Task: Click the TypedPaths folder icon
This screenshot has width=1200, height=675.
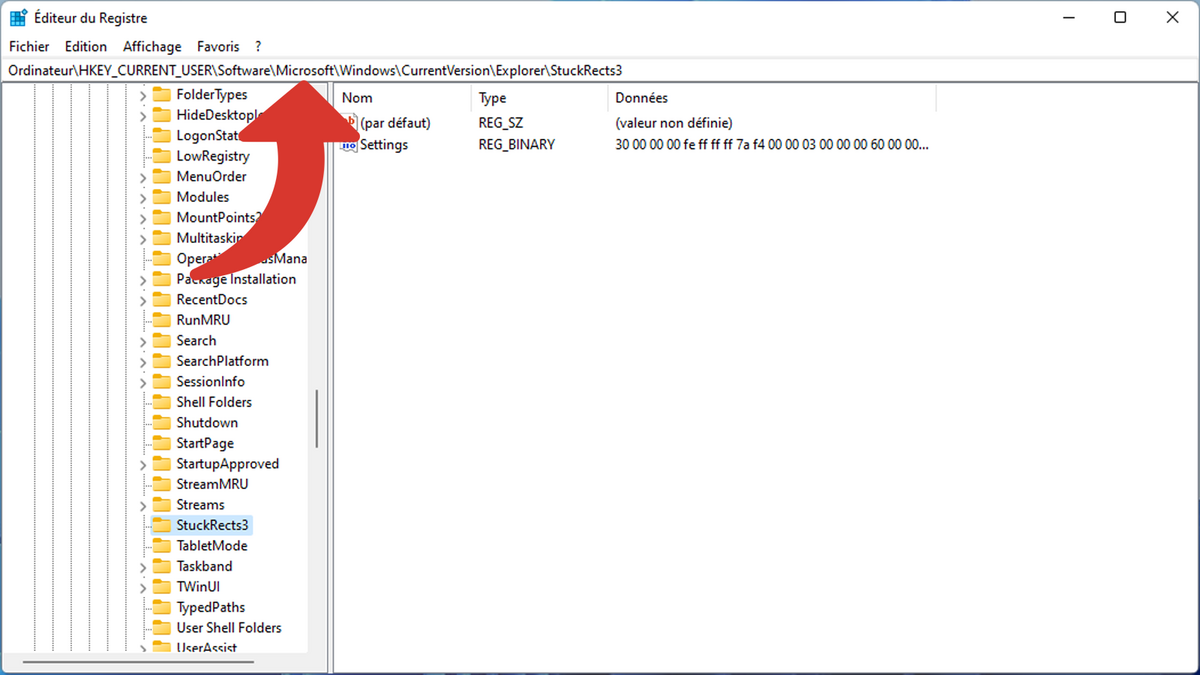Action: tap(161, 607)
